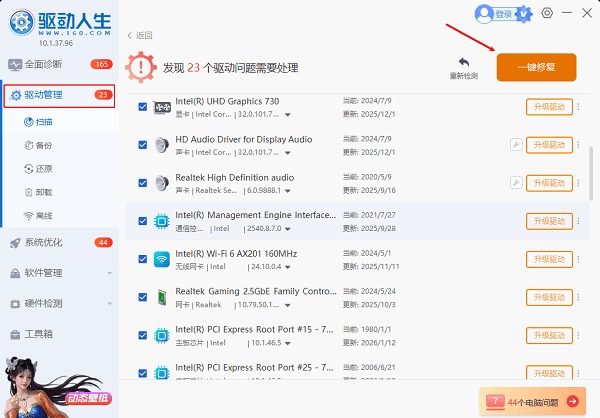Open settings via the hexagon gear icon
The width and height of the screenshot is (600, 418).
tap(547, 12)
